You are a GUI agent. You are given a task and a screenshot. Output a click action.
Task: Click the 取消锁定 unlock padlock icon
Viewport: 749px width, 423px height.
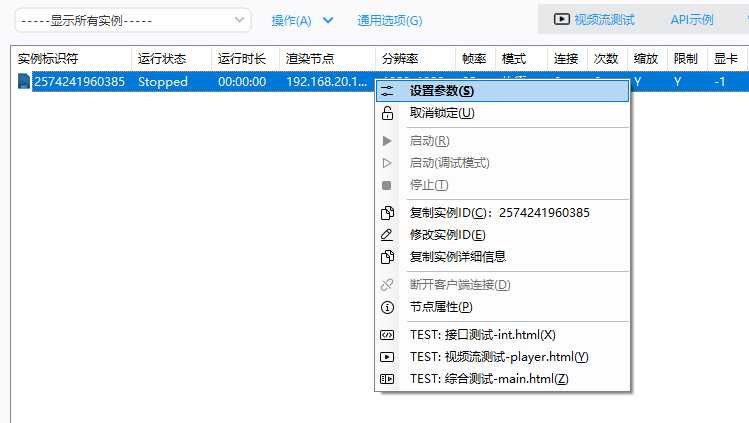388,113
